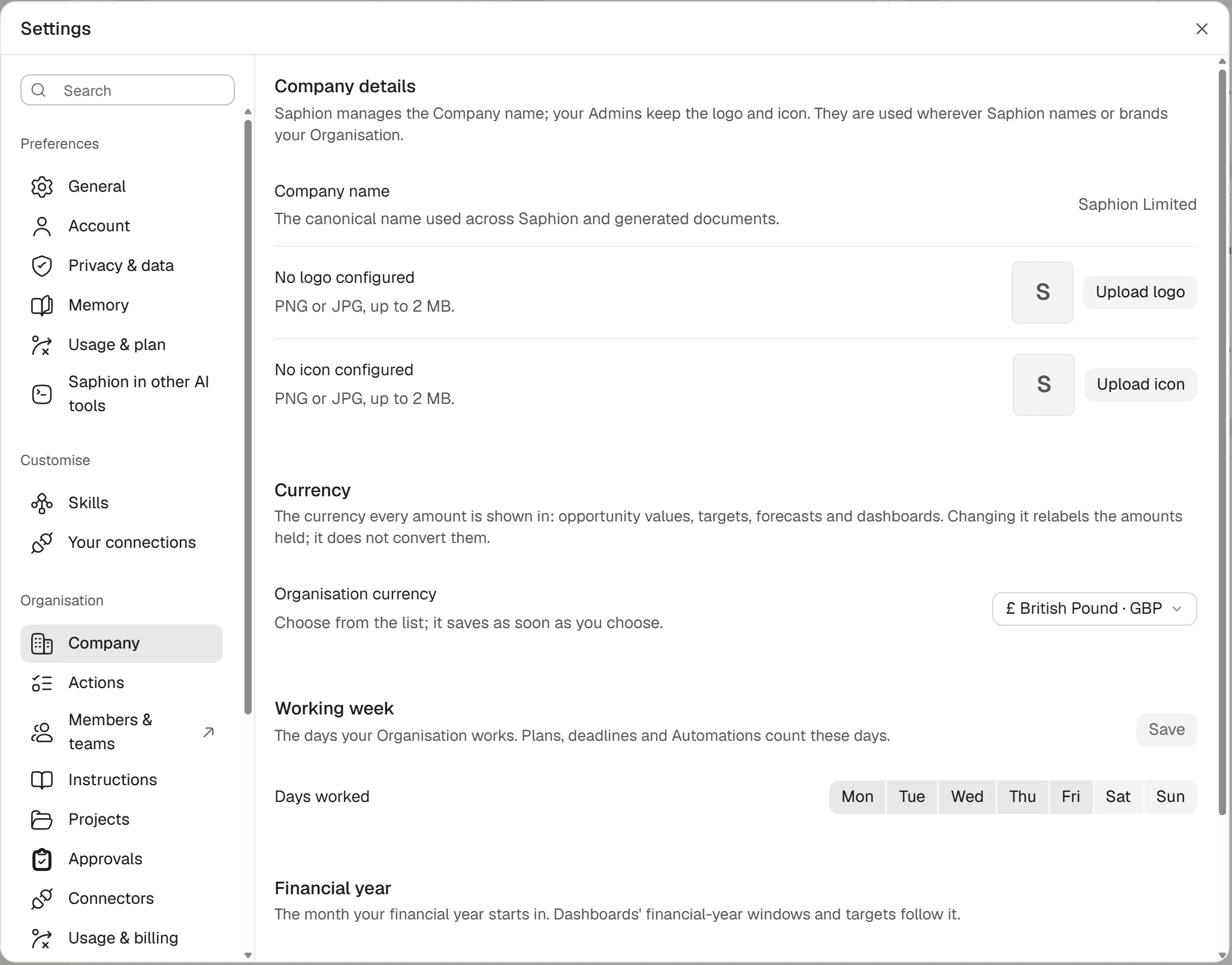
Task: Click the logo placeholder S thumbnail
Action: 1043,292
